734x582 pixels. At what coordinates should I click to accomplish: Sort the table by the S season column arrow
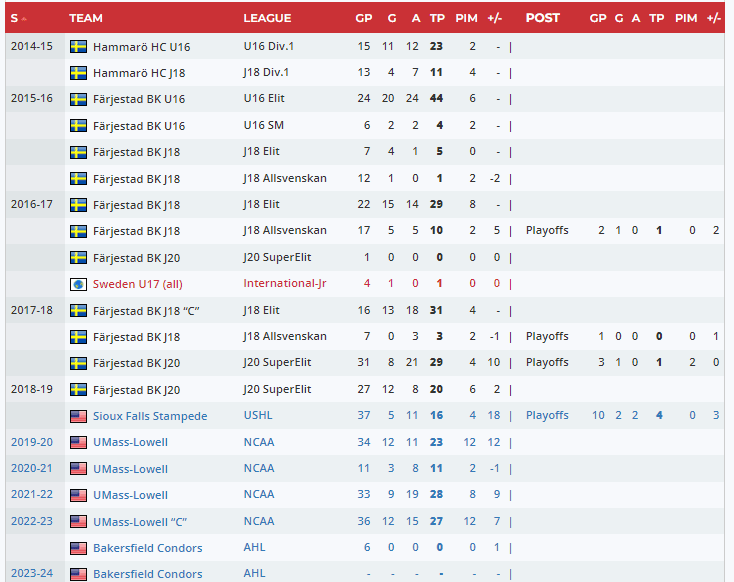pos(23,19)
